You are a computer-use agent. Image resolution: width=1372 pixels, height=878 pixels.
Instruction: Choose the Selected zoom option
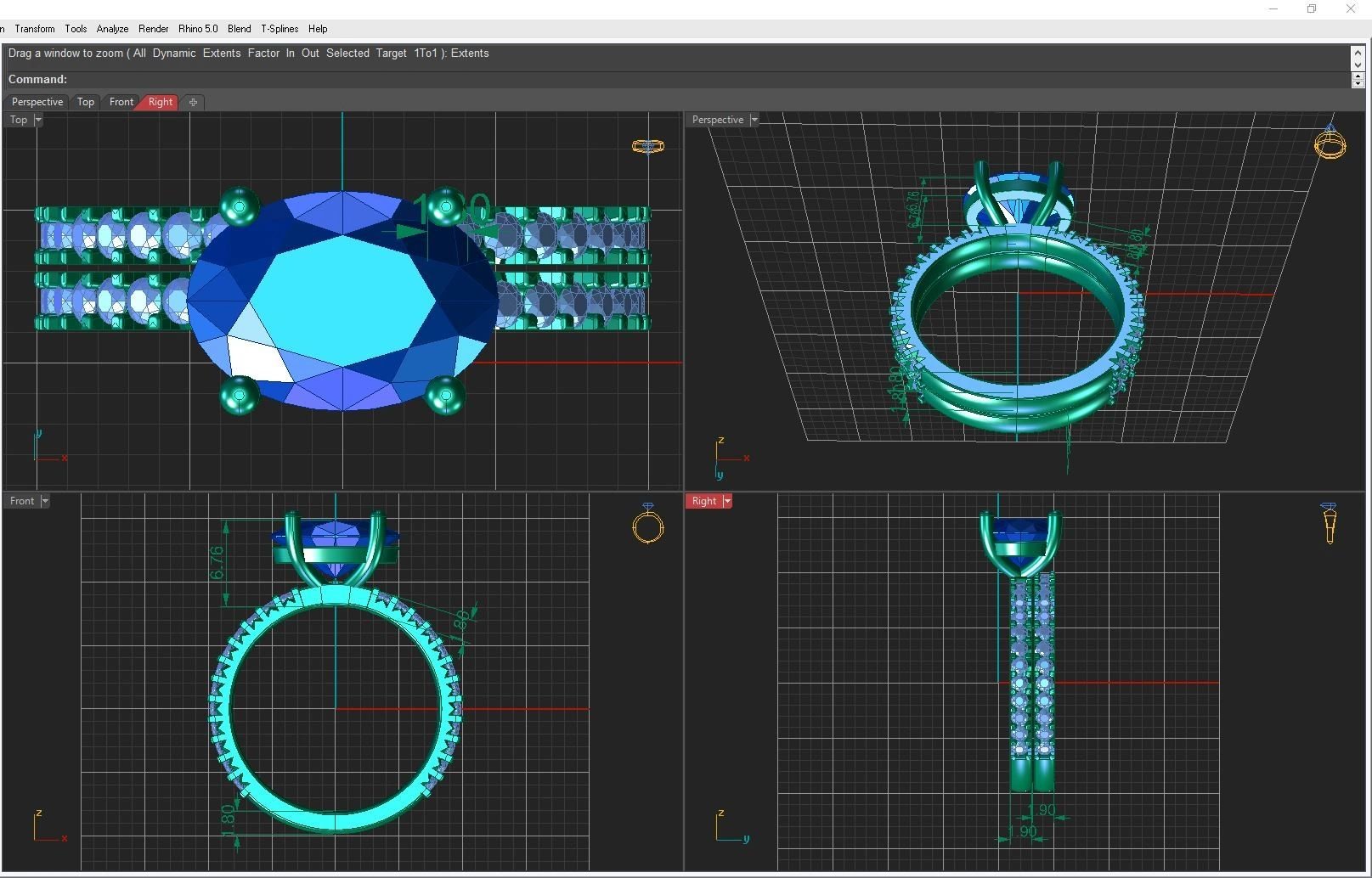(x=347, y=53)
